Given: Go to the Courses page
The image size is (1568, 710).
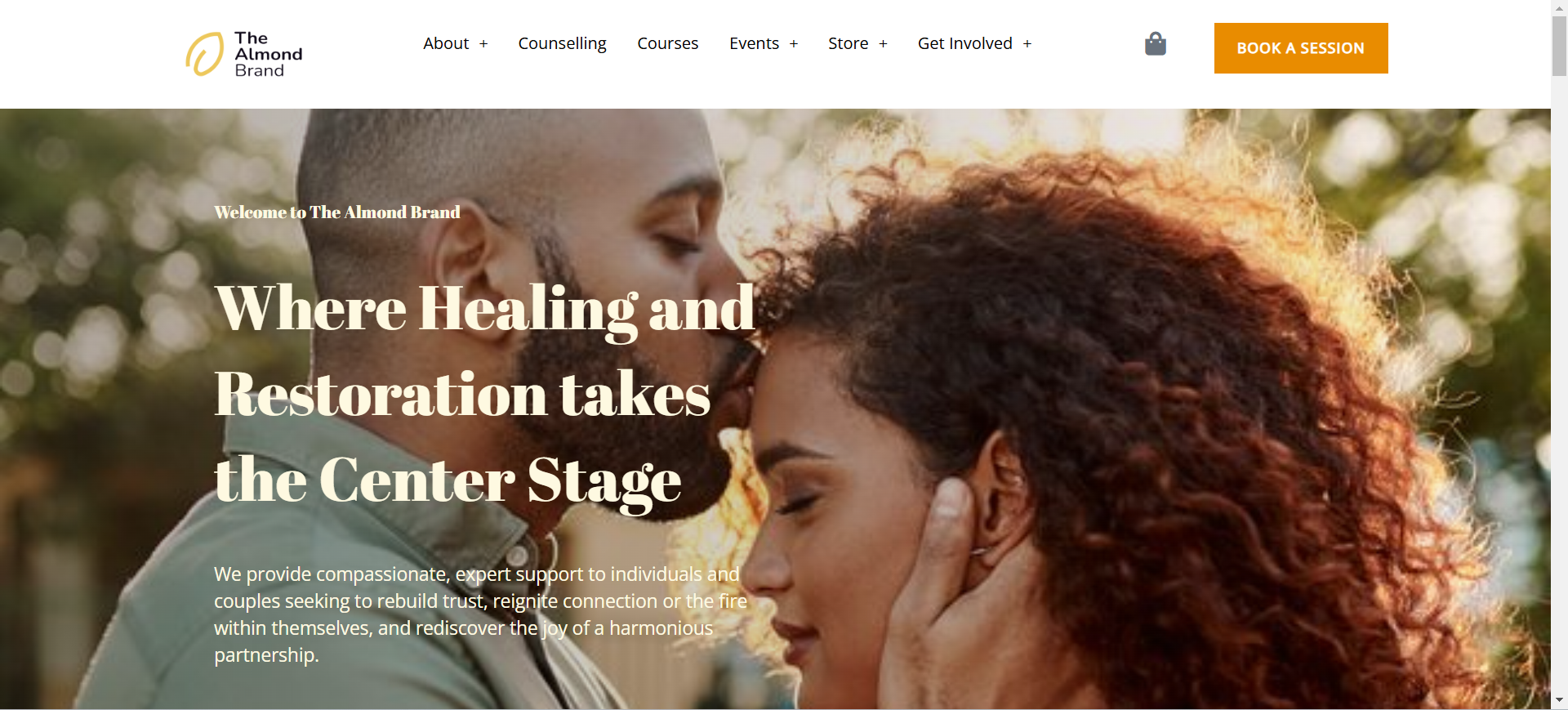Looking at the screenshot, I should [667, 43].
